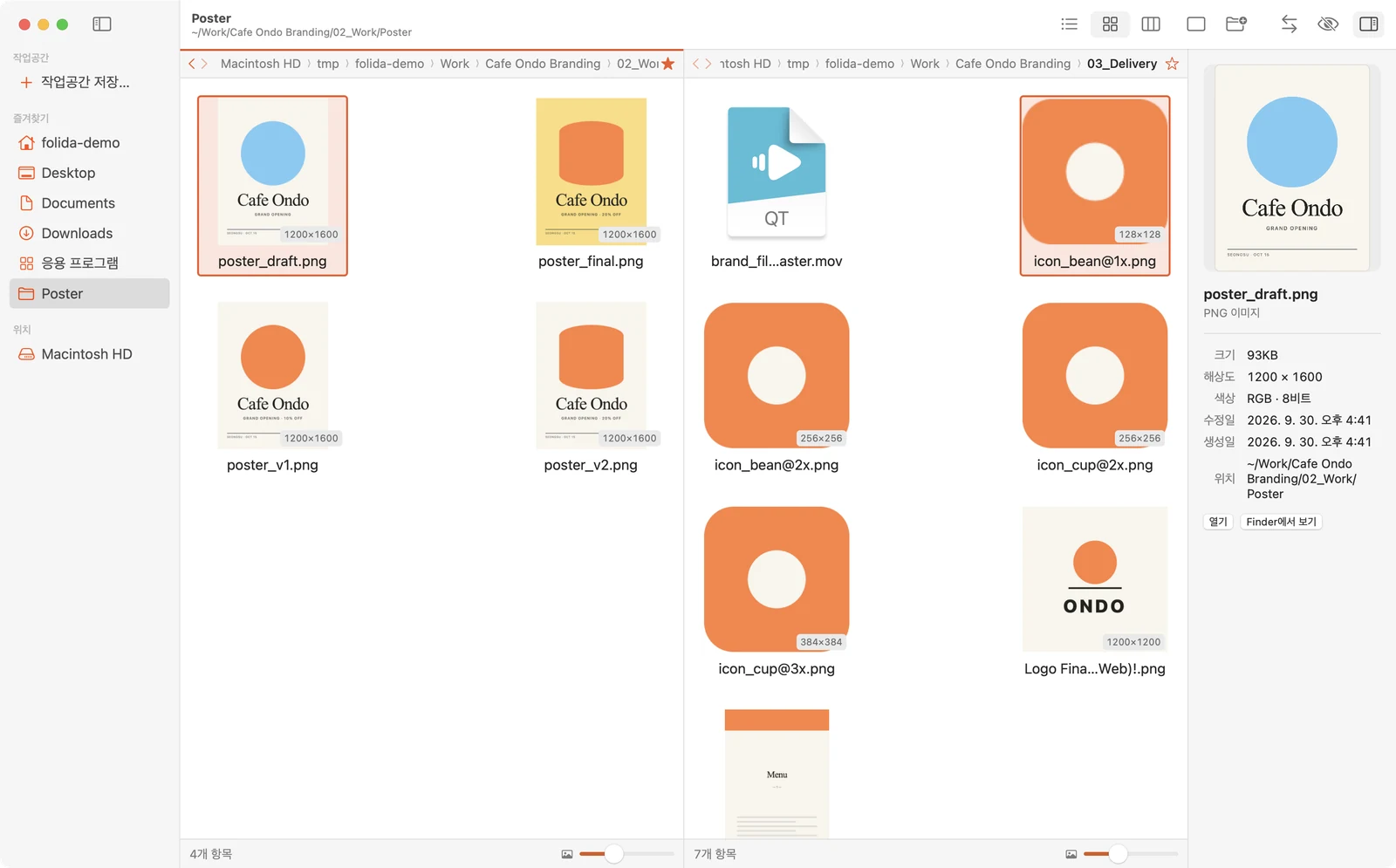Click Cafe Ondo Branding in right breadcrumb
The image size is (1396, 868).
[x=1013, y=64]
